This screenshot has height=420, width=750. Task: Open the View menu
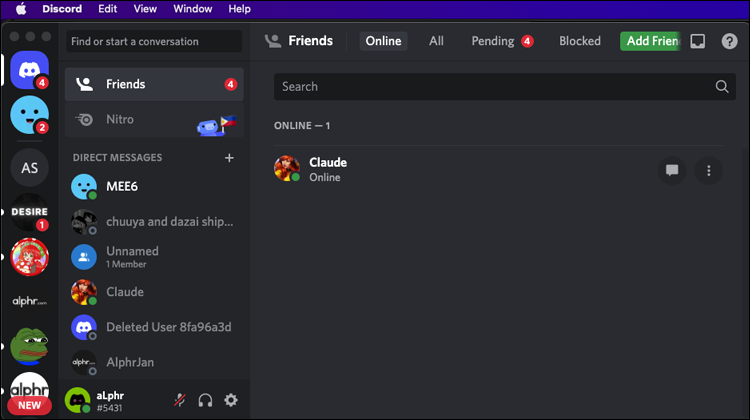(145, 8)
